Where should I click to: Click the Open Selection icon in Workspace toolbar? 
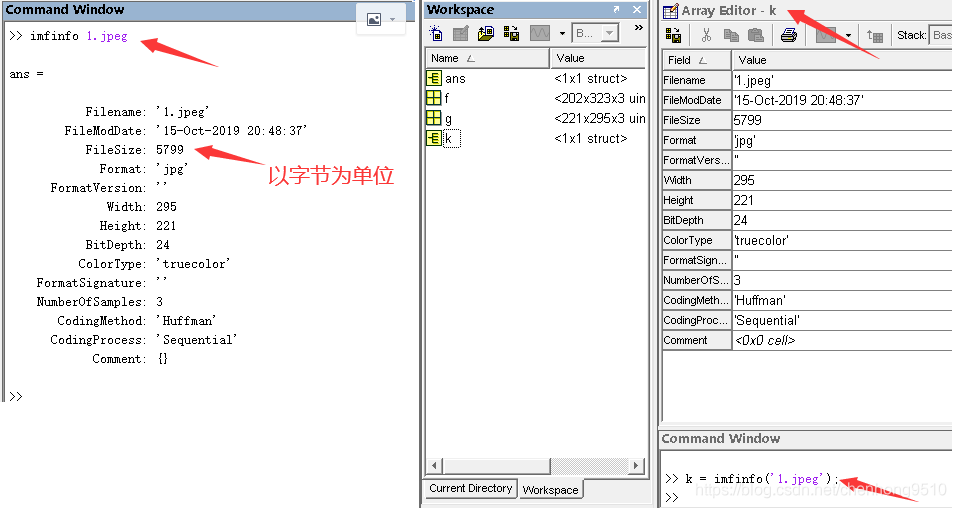pyautogui.click(x=461, y=33)
